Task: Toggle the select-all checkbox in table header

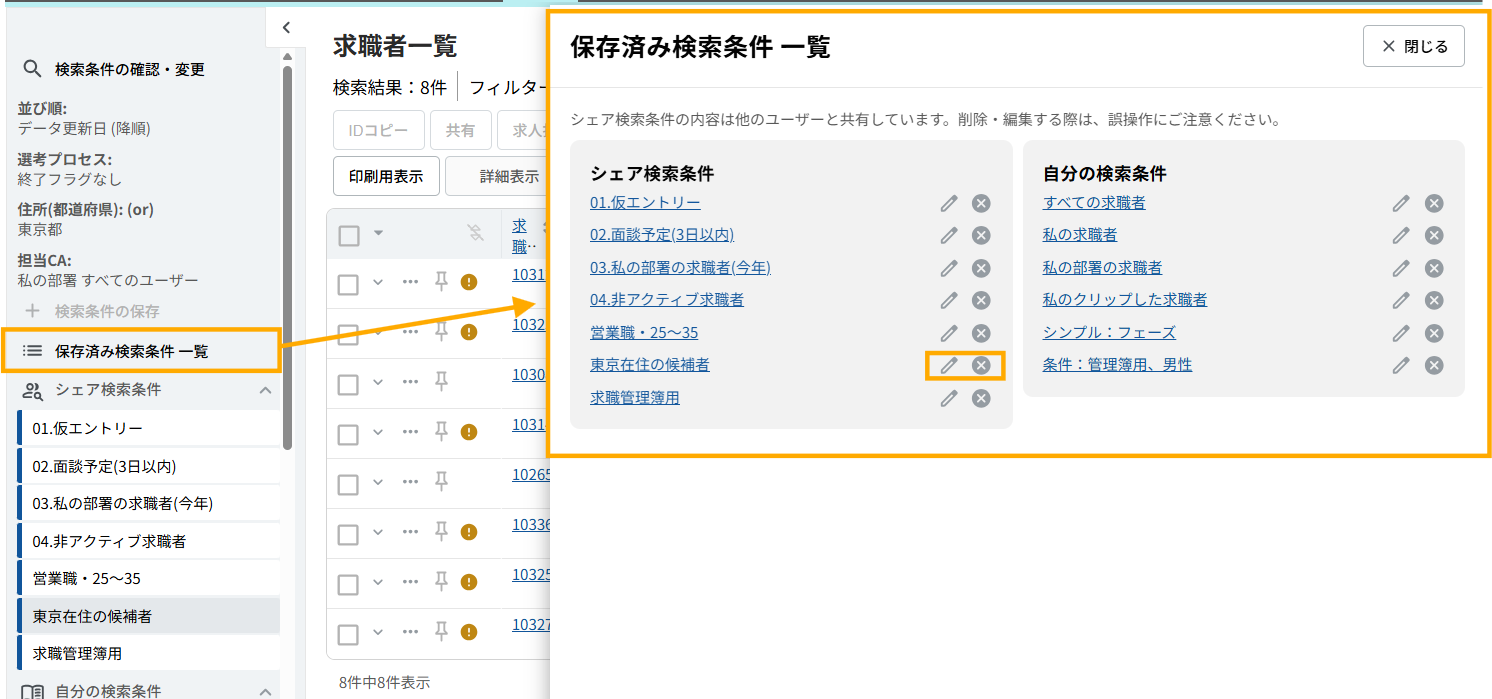Action: point(348,235)
